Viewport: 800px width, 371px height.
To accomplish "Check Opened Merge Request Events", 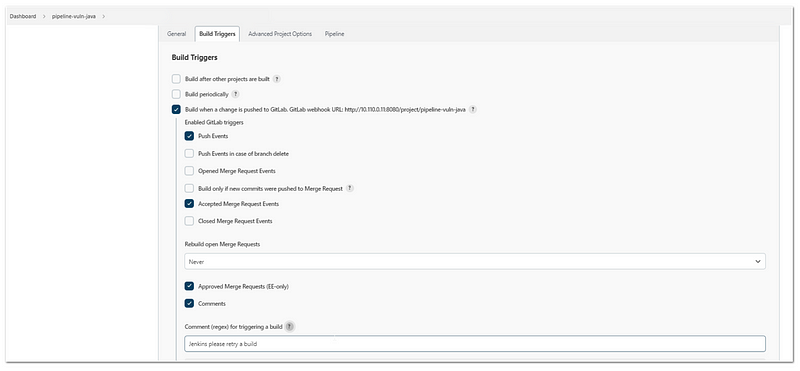I will click(x=189, y=171).
